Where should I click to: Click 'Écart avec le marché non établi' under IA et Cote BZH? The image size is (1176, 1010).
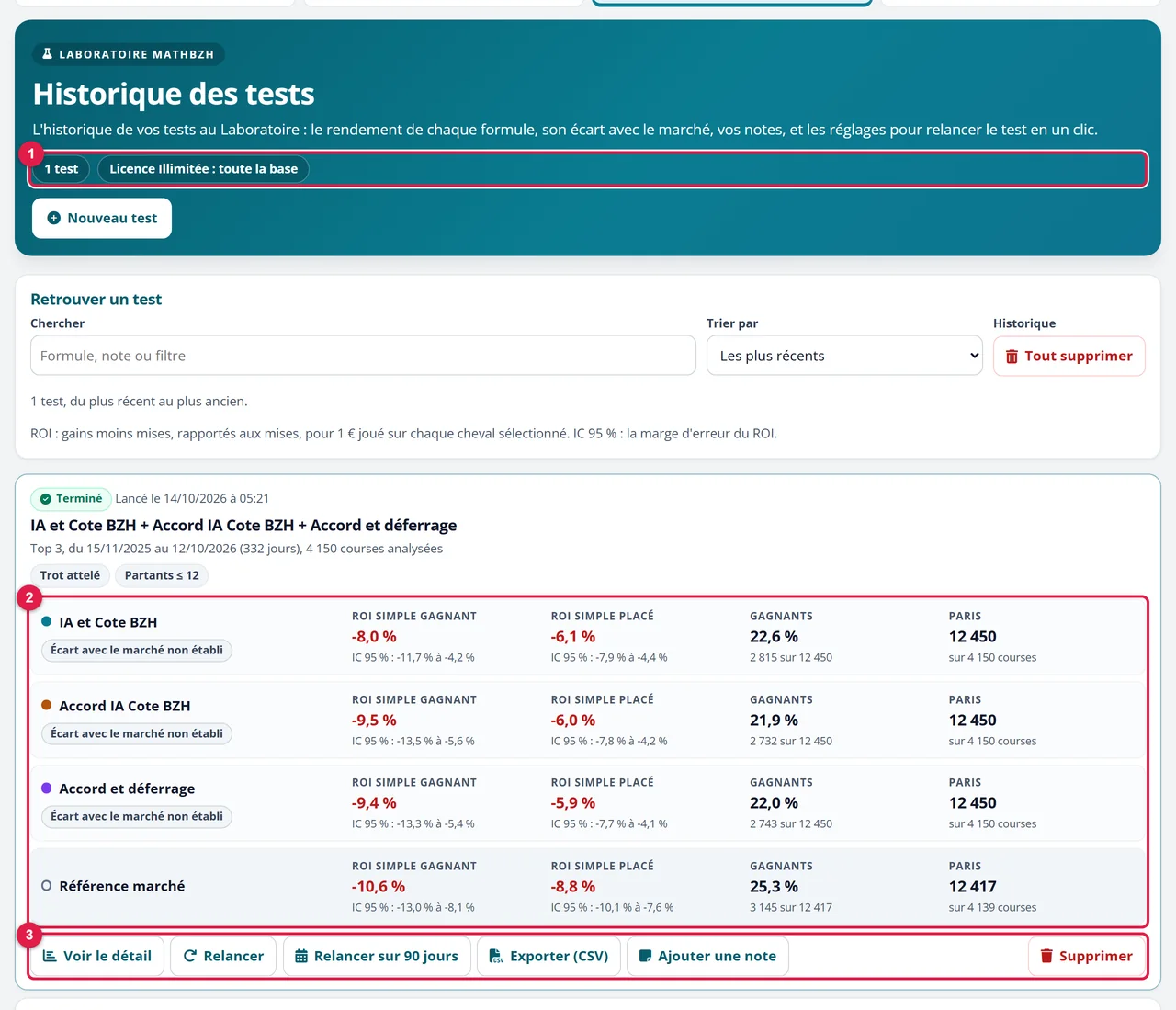click(137, 651)
